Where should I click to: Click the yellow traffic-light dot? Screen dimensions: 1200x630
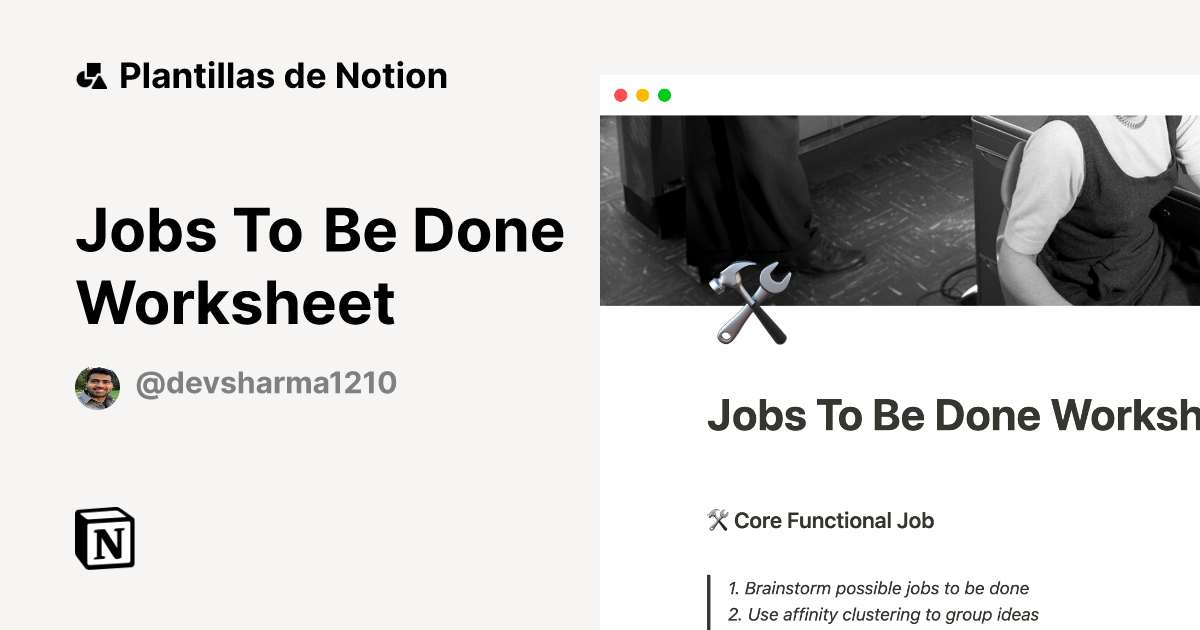click(x=642, y=94)
